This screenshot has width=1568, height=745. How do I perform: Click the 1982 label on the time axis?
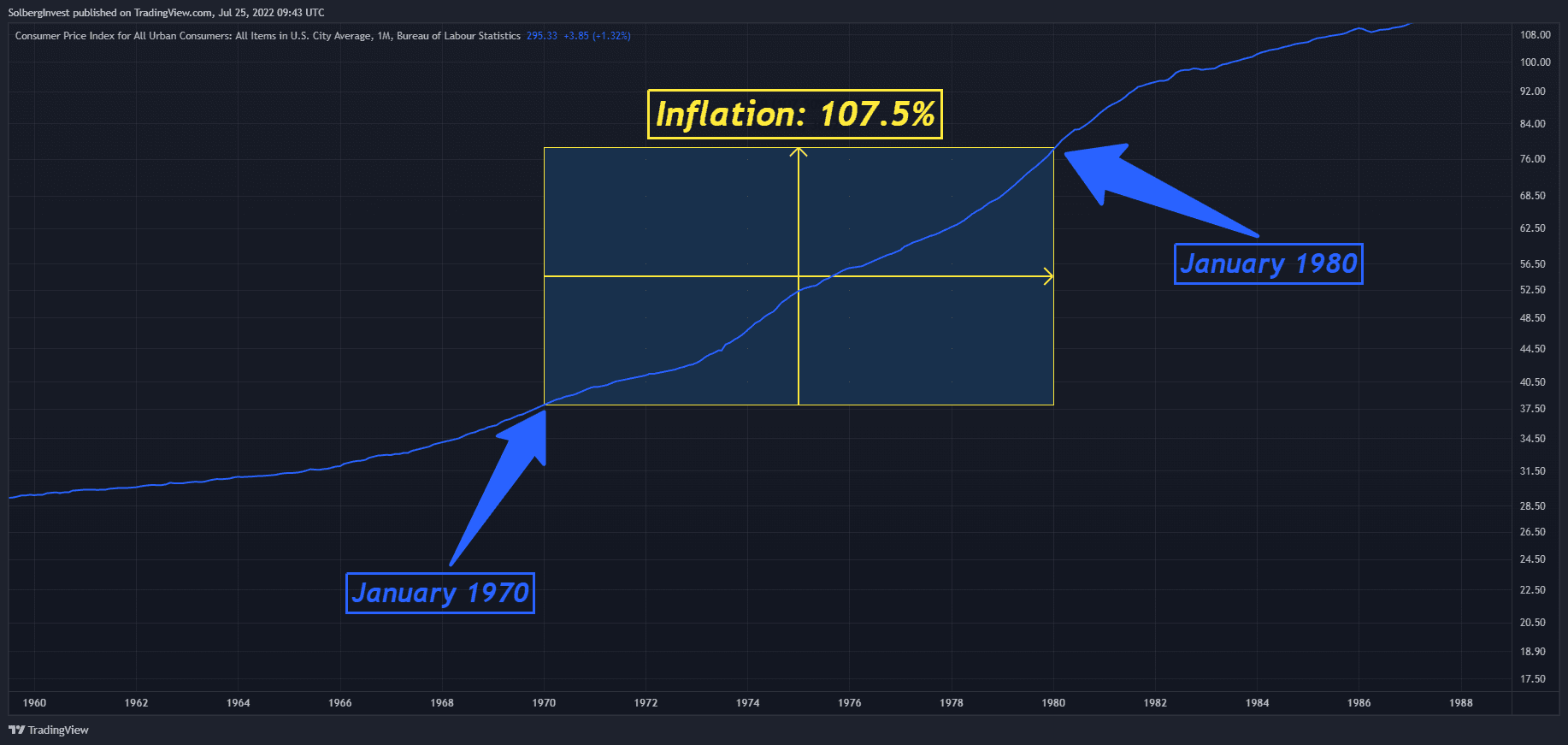coord(1155,703)
